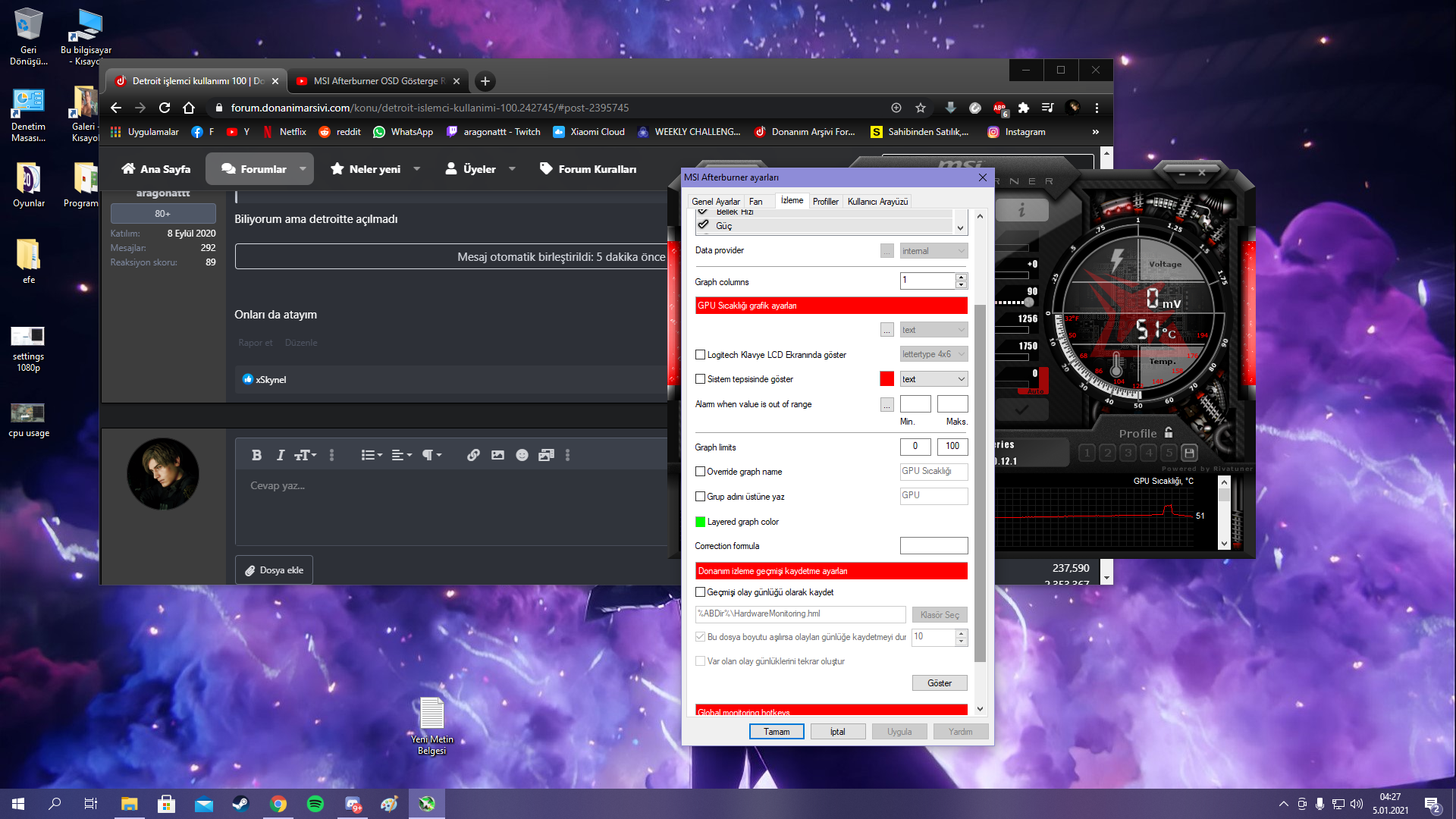Viewport: 1456px width, 819px height.
Task: Select profile slot 3 in MSI Afterburner
Action: pos(1128,453)
